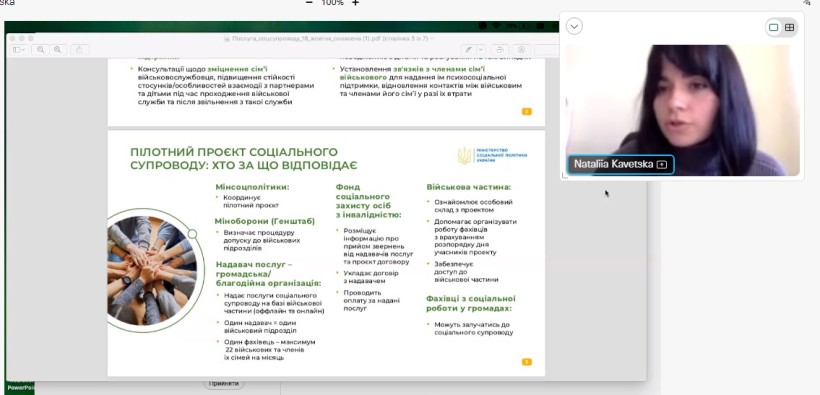Collapse the video panel with the chevron button
The width and height of the screenshot is (820, 395).
[x=574, y=26]
